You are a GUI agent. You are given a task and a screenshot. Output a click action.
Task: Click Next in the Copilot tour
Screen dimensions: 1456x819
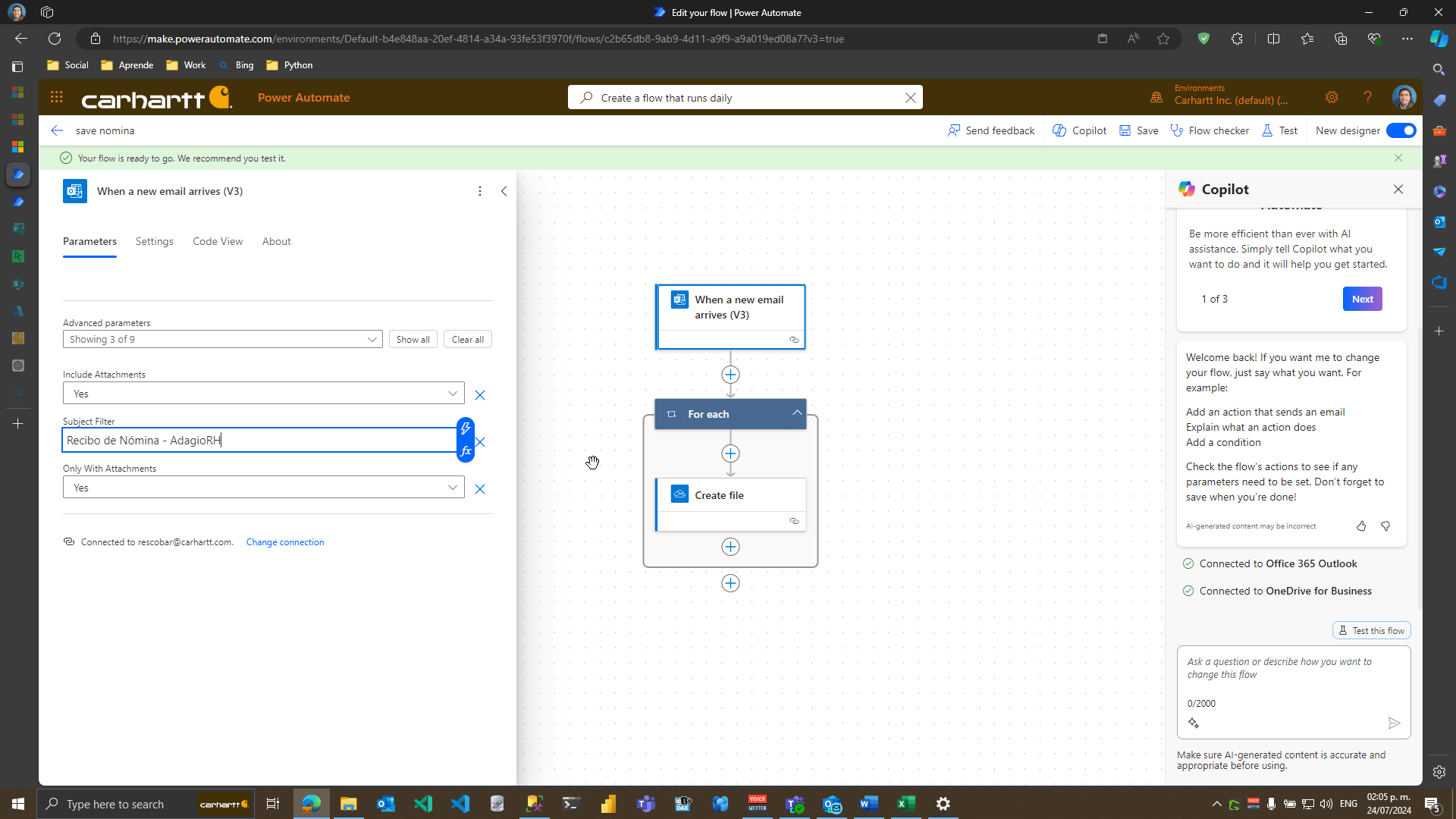click(x=1362, y=299)
